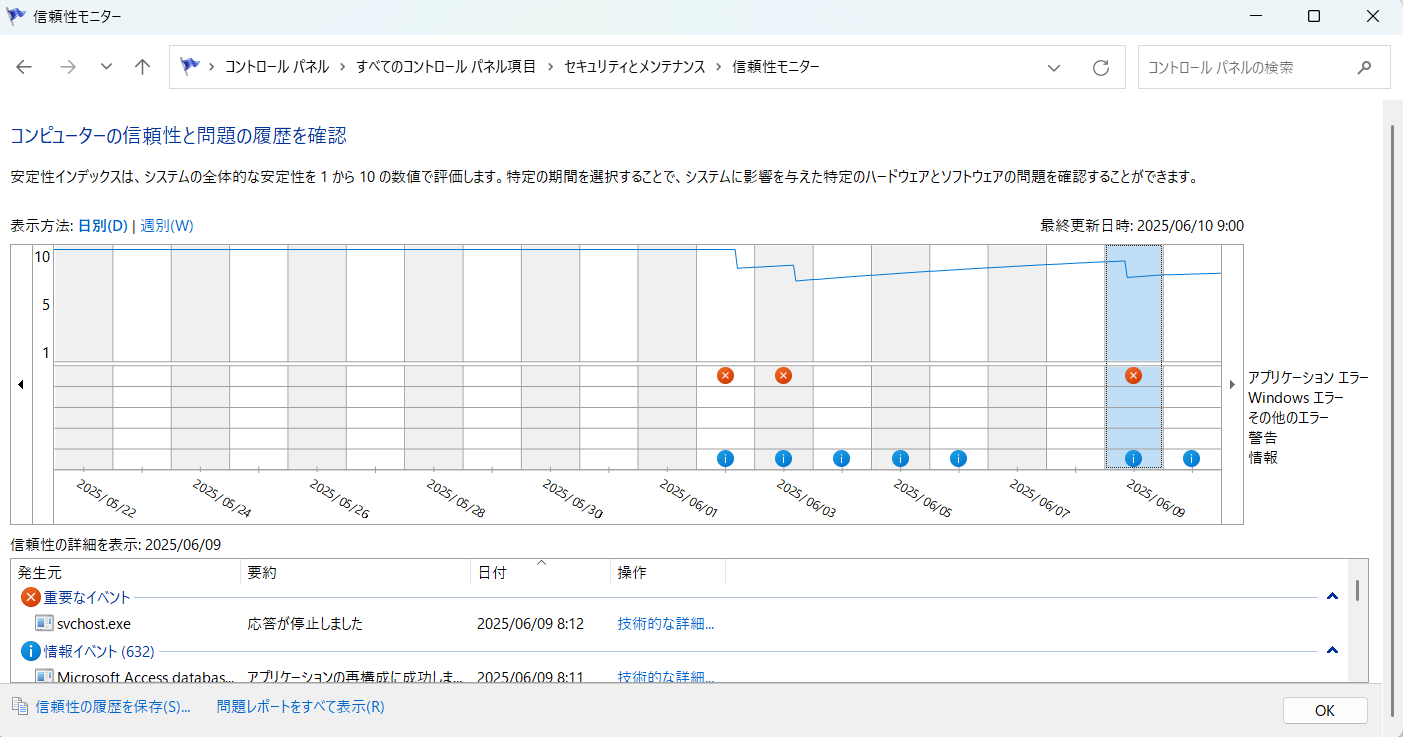Click the refresh icon in the address bar
The image size is (1403, 737).
[x=1101, y=67]
